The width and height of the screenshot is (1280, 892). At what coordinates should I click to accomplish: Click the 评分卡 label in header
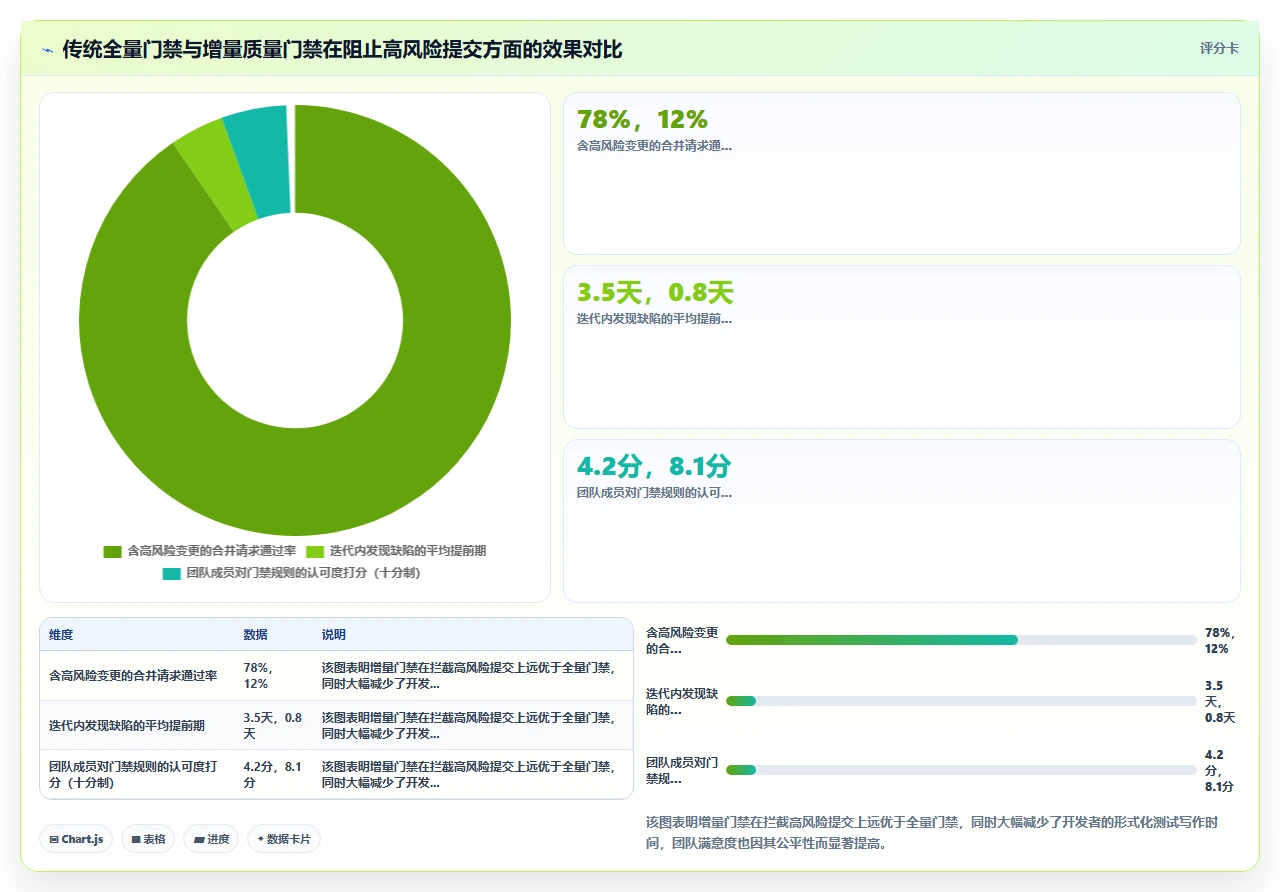coord(1219,48)
